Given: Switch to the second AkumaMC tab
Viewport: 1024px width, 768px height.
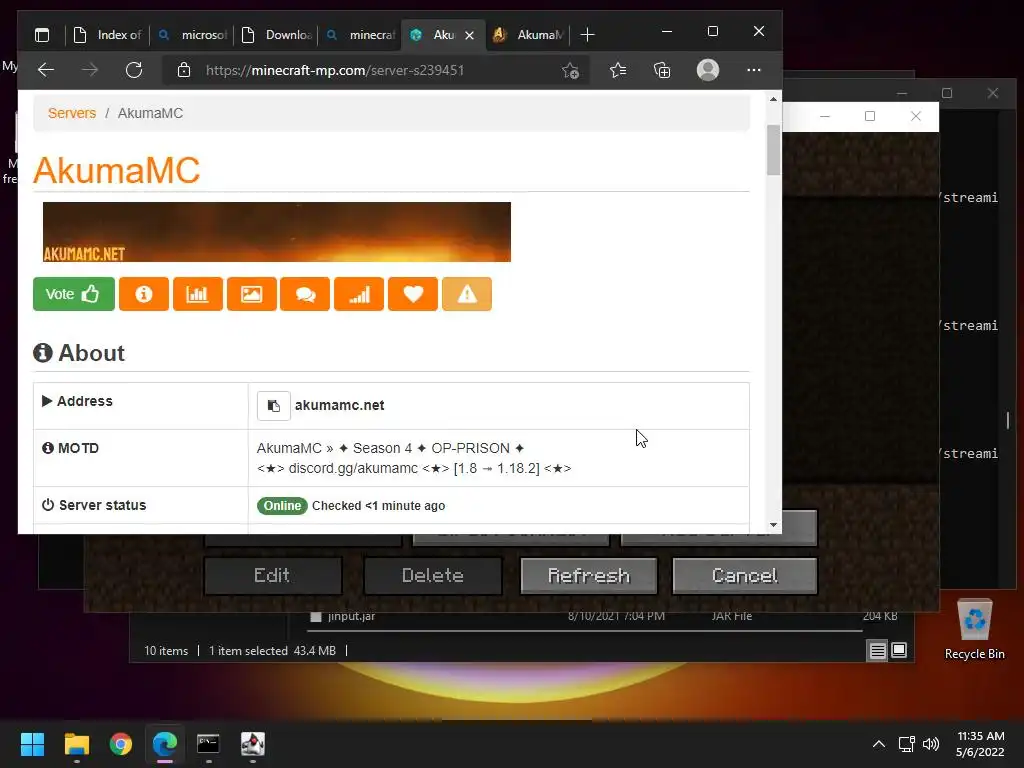Looking at the screenshot, I should click(x=528, y=35).
